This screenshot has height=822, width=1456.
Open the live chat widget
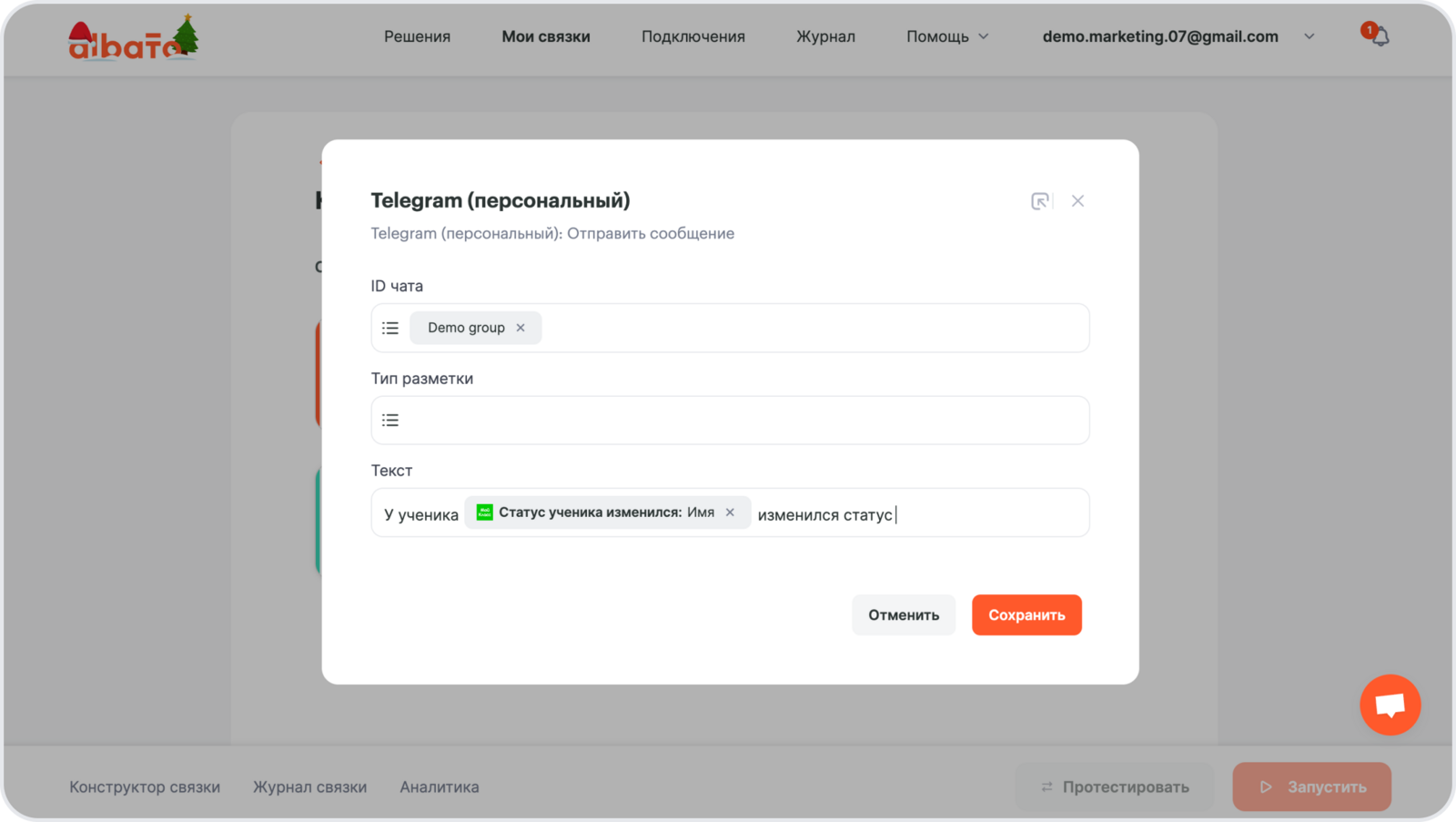1390,705
